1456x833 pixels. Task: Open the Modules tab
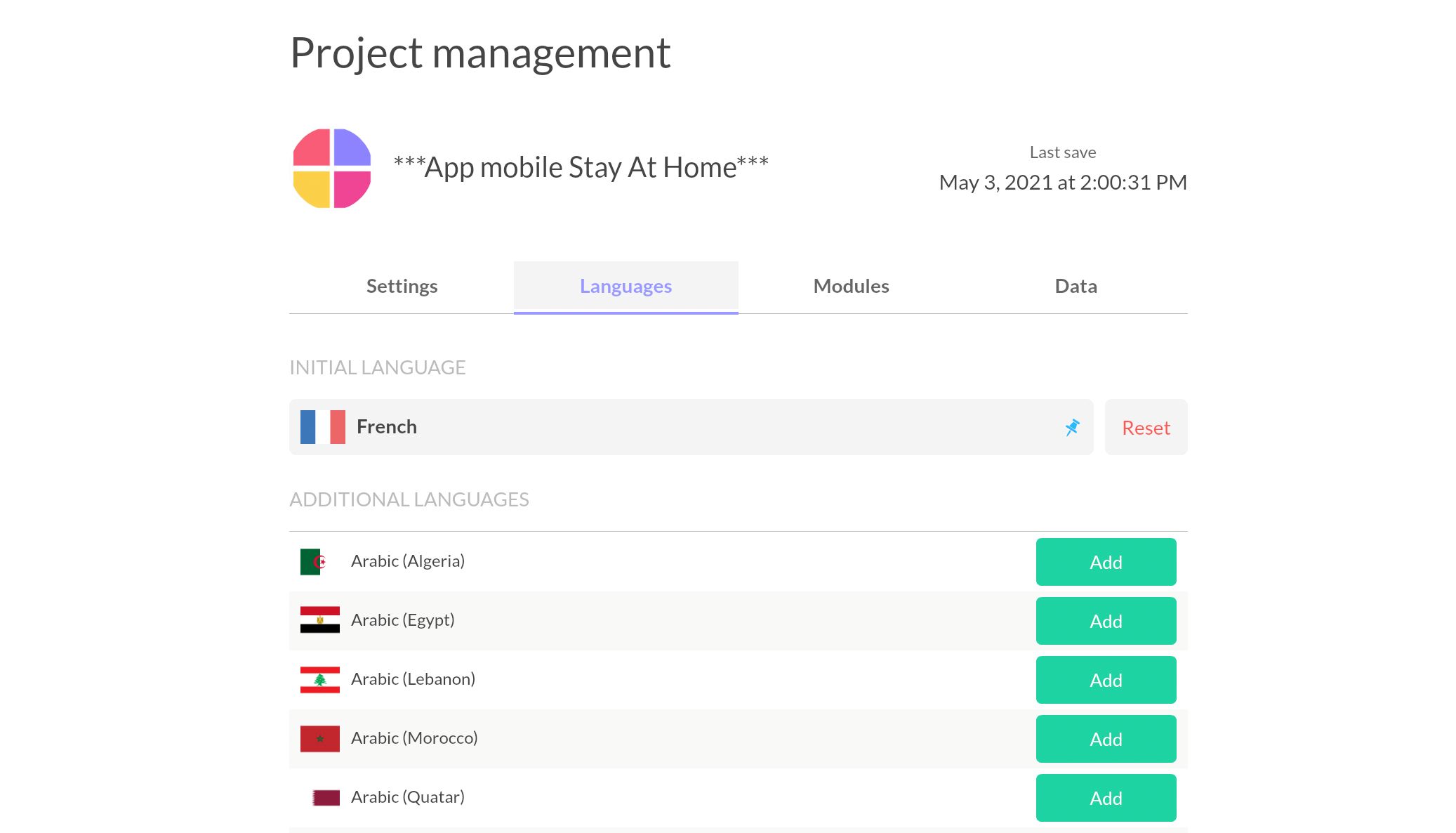tap(850, 286)
